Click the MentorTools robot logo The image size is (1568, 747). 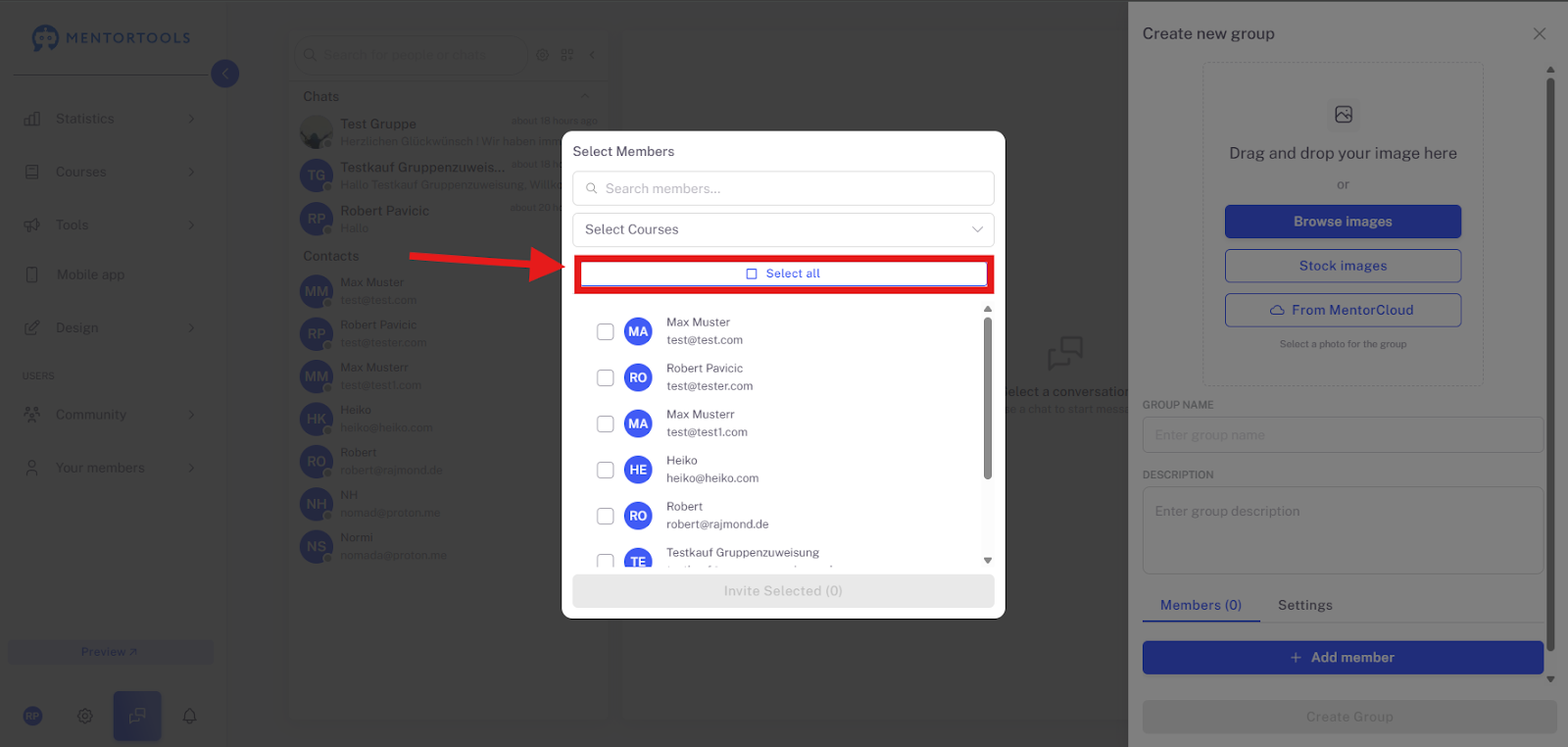point(45,38)
